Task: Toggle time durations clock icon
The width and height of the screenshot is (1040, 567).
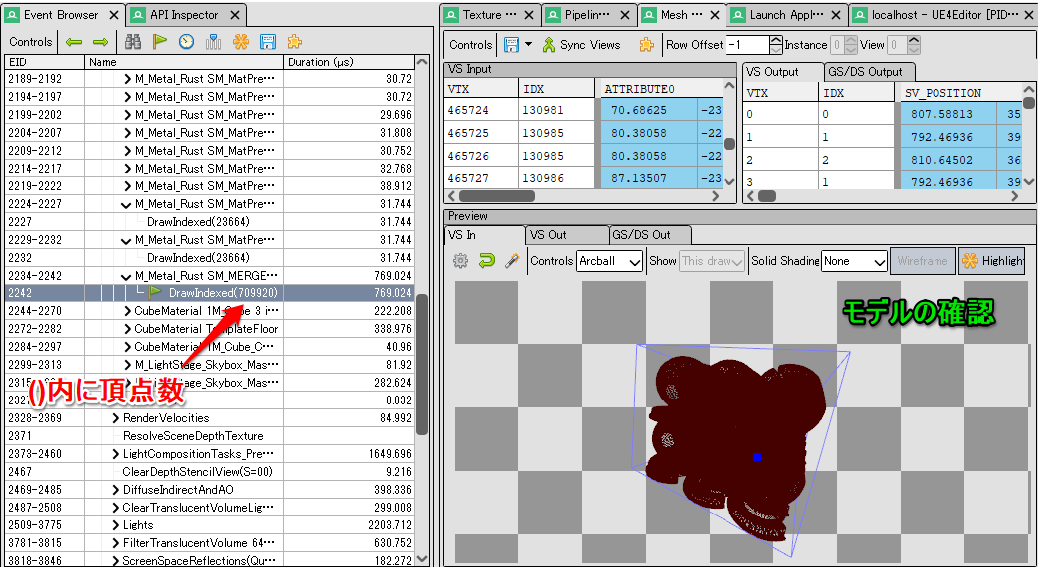Action: 186,42
